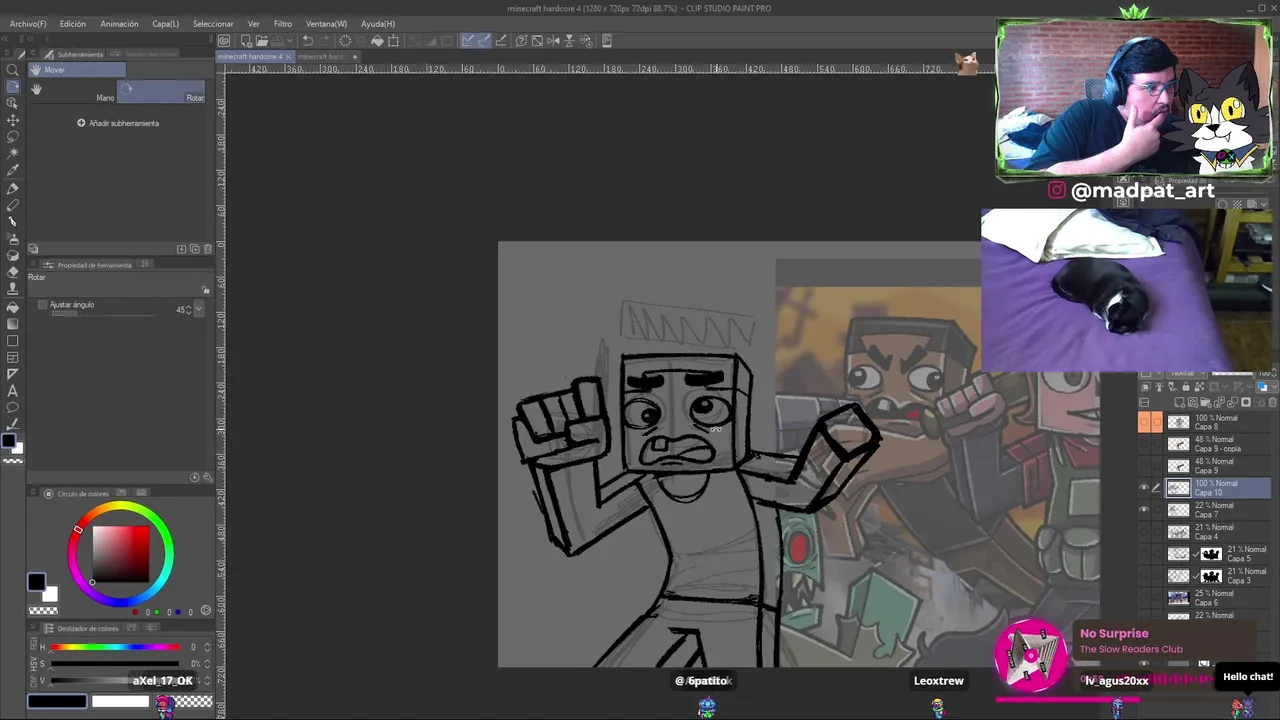Select the Mano sub tool
This screenshot has height=720, width=1280.
click(72, 91)
